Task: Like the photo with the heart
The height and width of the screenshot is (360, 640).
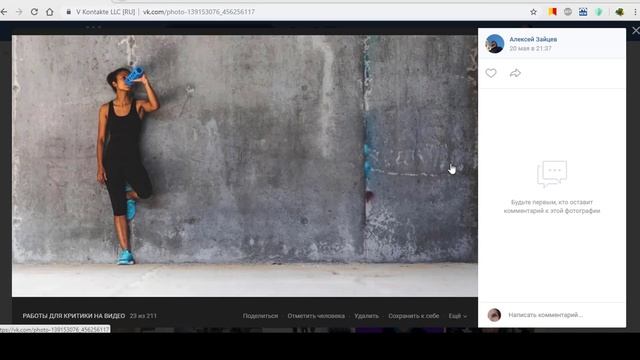Action: tap(491, 73)
